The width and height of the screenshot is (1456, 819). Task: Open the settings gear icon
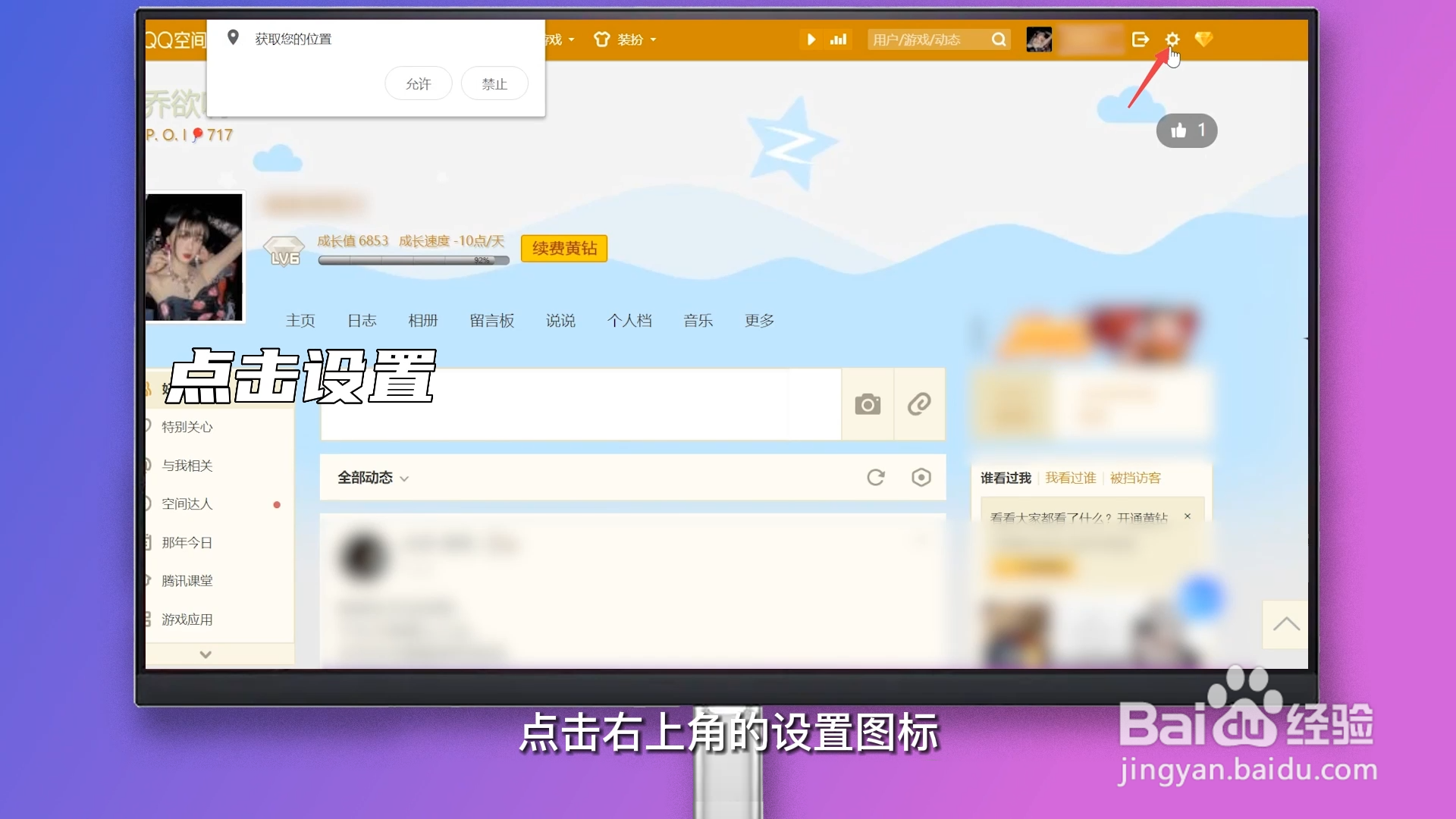tap(1172, 39)
